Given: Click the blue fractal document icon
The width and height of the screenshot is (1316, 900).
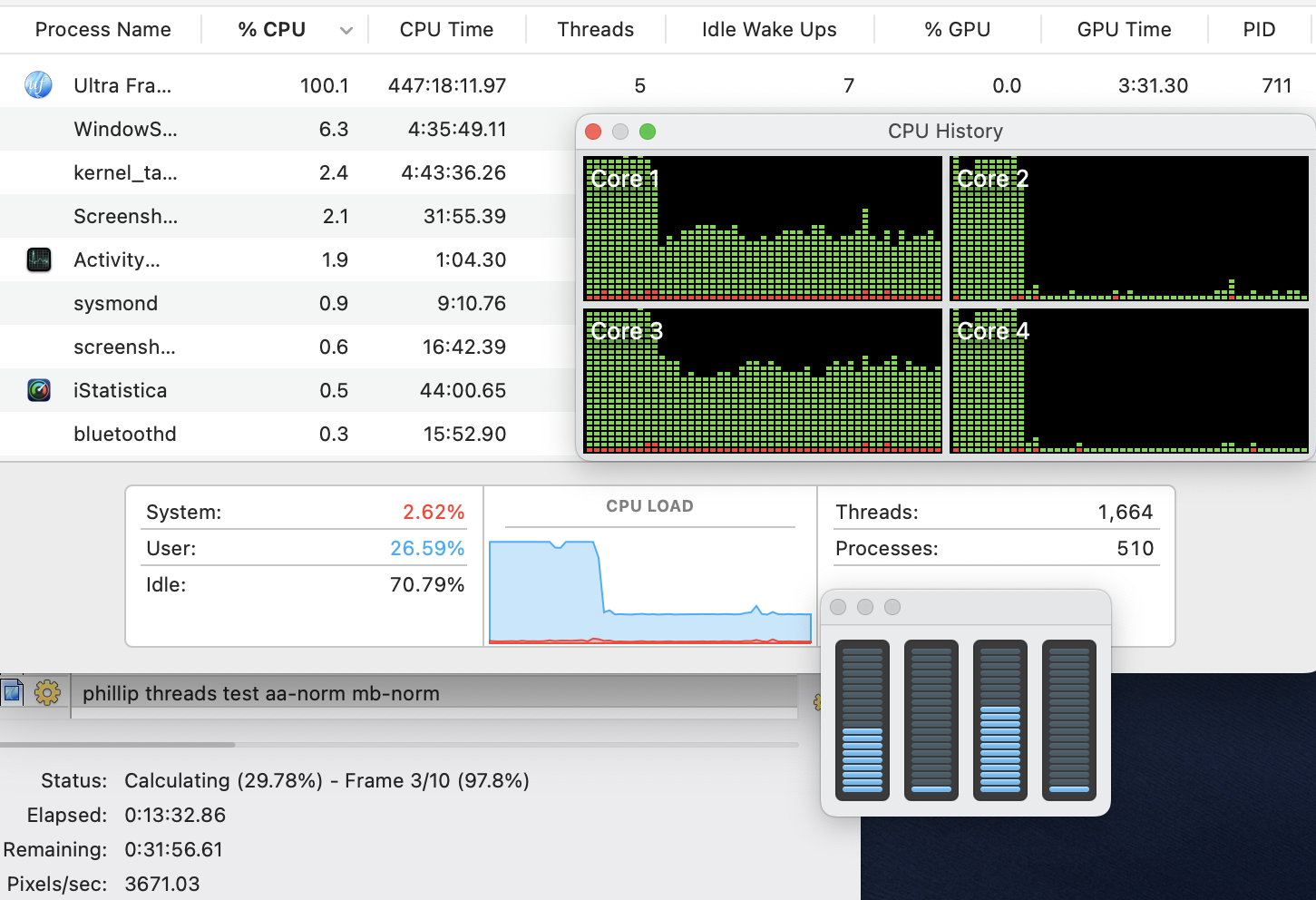Looking at the screenshot, I should [x=13, y=693].
